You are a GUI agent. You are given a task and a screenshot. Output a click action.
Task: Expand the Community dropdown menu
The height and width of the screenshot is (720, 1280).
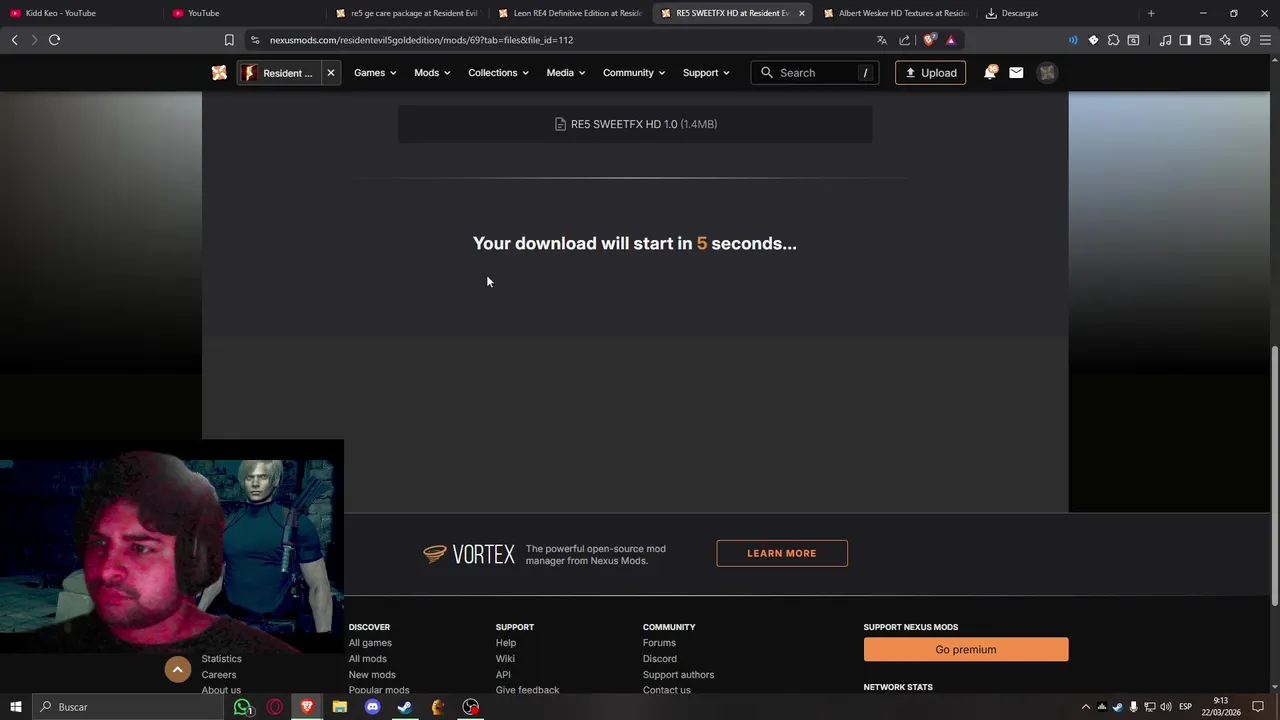point(634,73)
